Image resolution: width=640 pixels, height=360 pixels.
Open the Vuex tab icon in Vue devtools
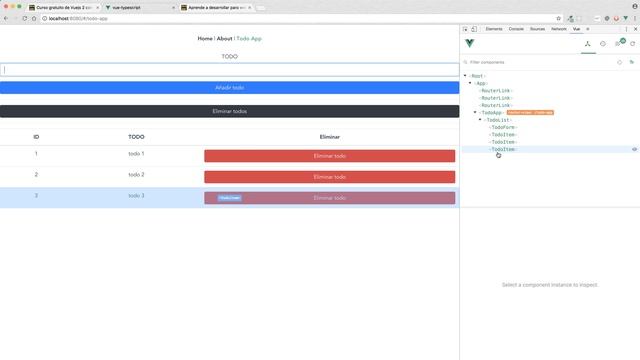(x=603, y=44)
